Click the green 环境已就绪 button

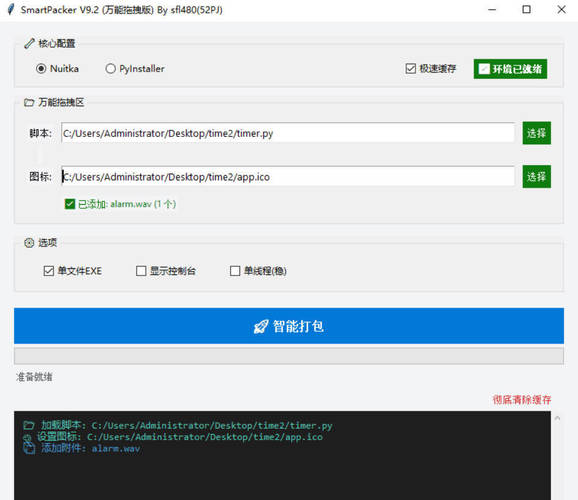pyautogui.click(x=510, y=69)
